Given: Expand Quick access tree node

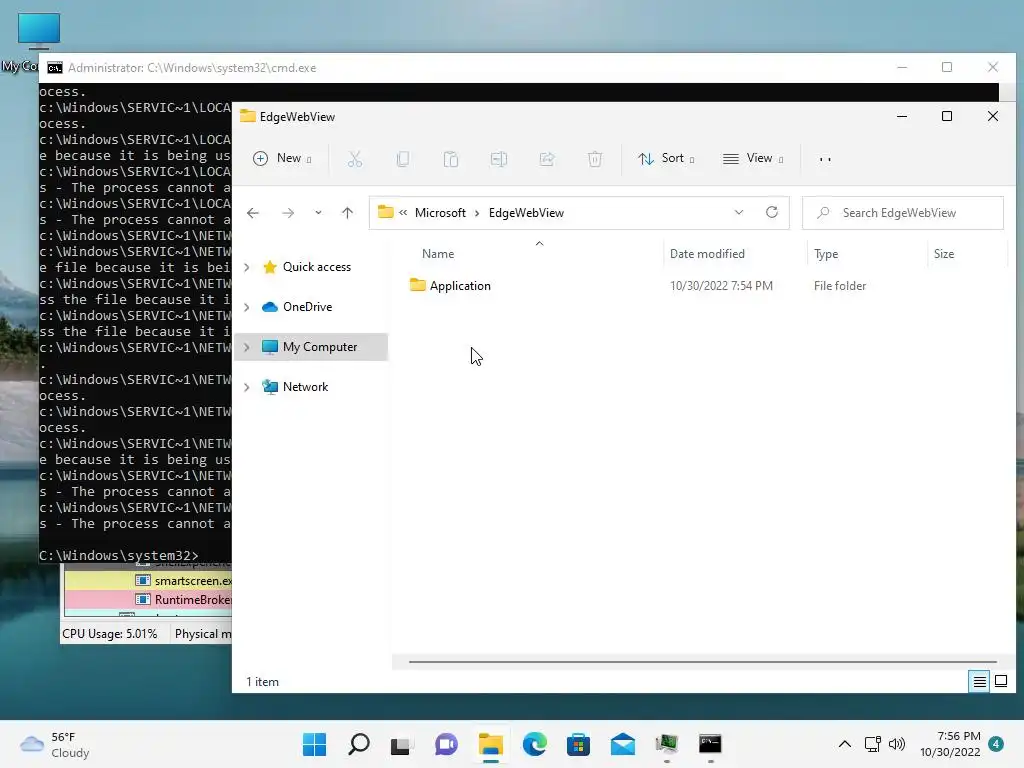Looking at the screenshot, I should tap(247, 267).
